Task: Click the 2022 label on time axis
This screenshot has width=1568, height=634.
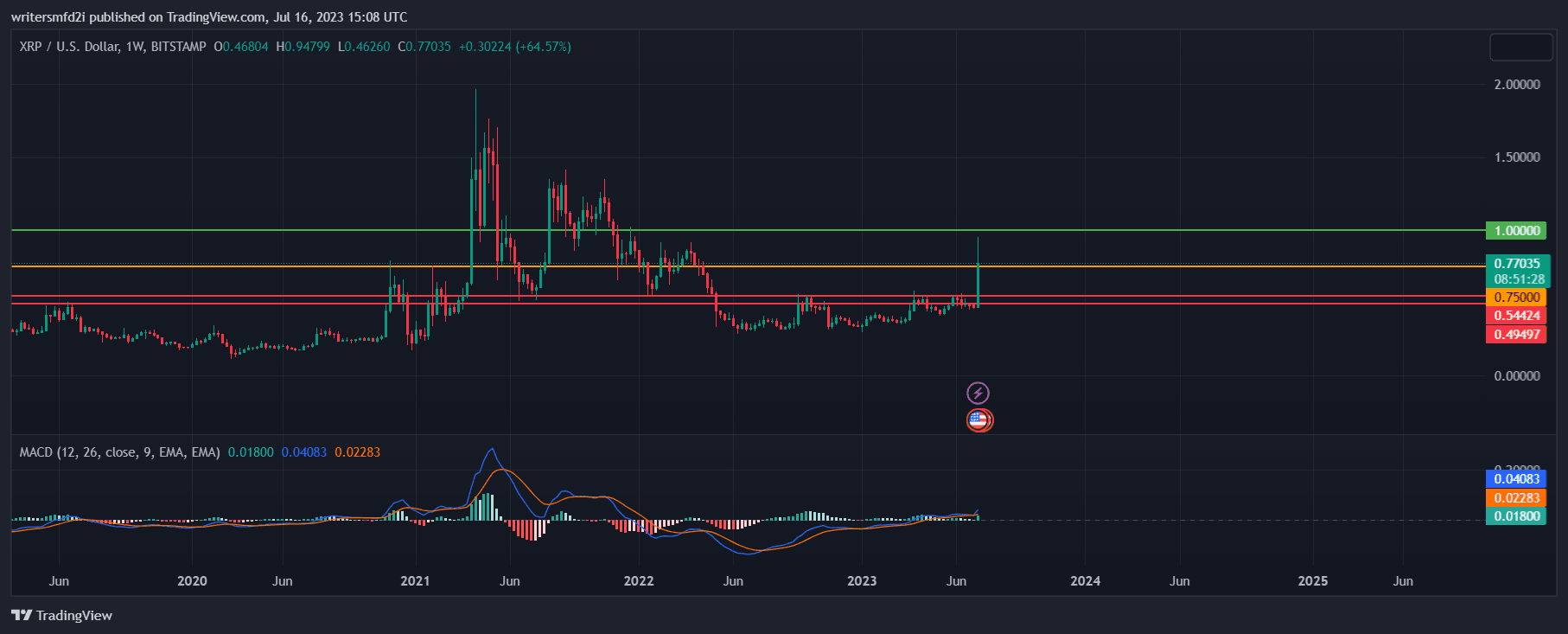Action: pos(639,581)
